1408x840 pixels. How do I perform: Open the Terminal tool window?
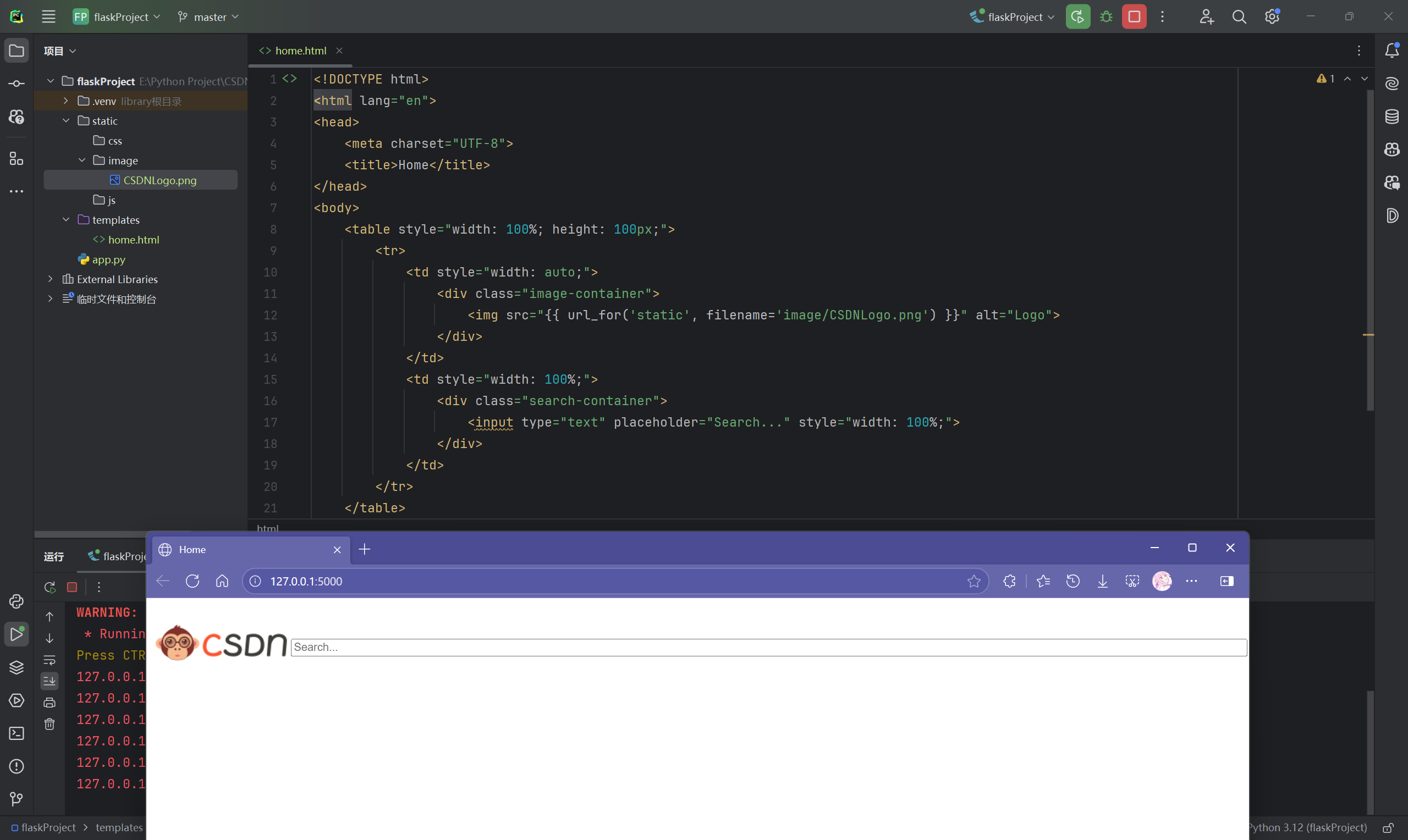(x=16, y=733)
